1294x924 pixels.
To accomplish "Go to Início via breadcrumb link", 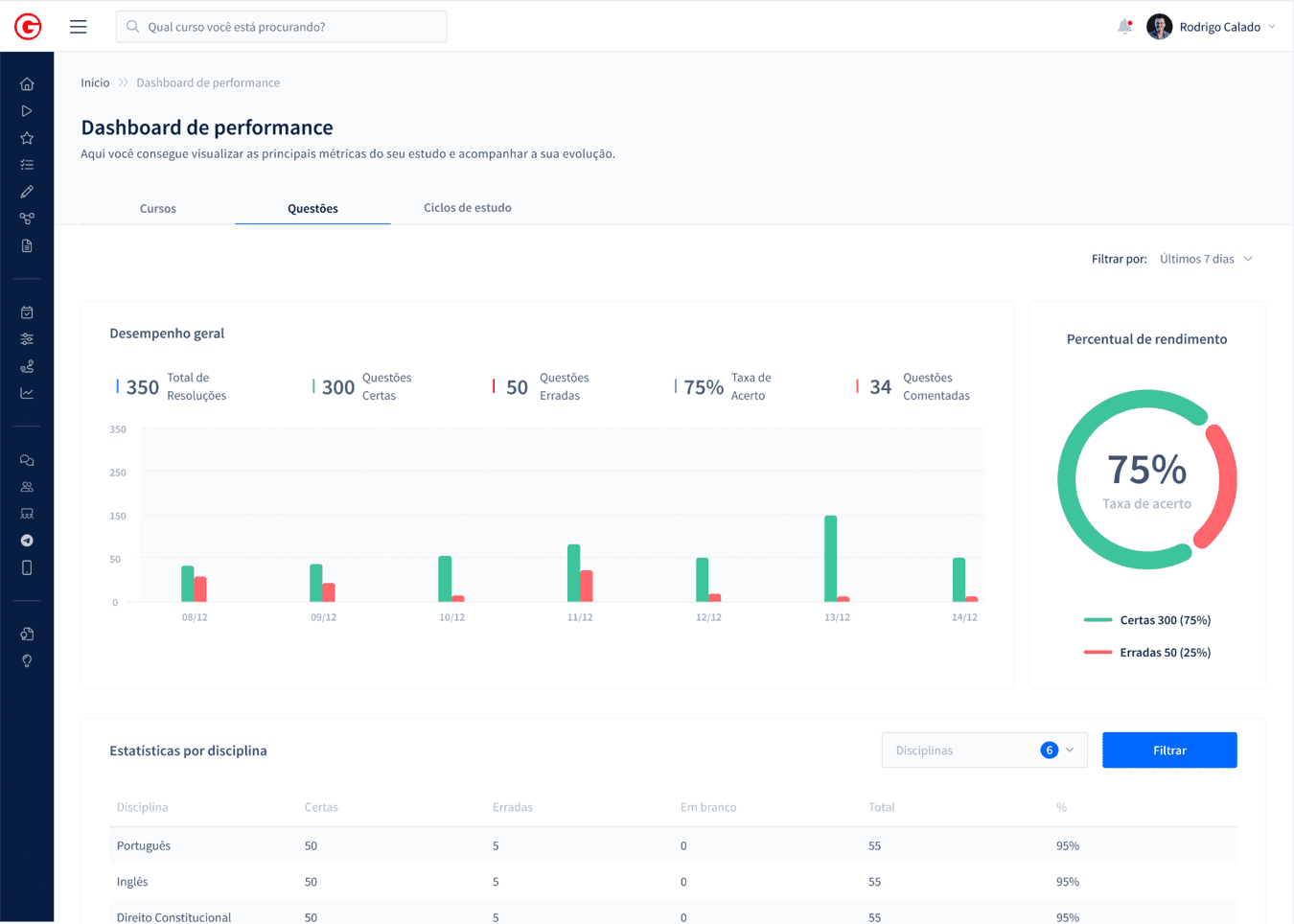I will pyautogui.click(x=95, y=82).
